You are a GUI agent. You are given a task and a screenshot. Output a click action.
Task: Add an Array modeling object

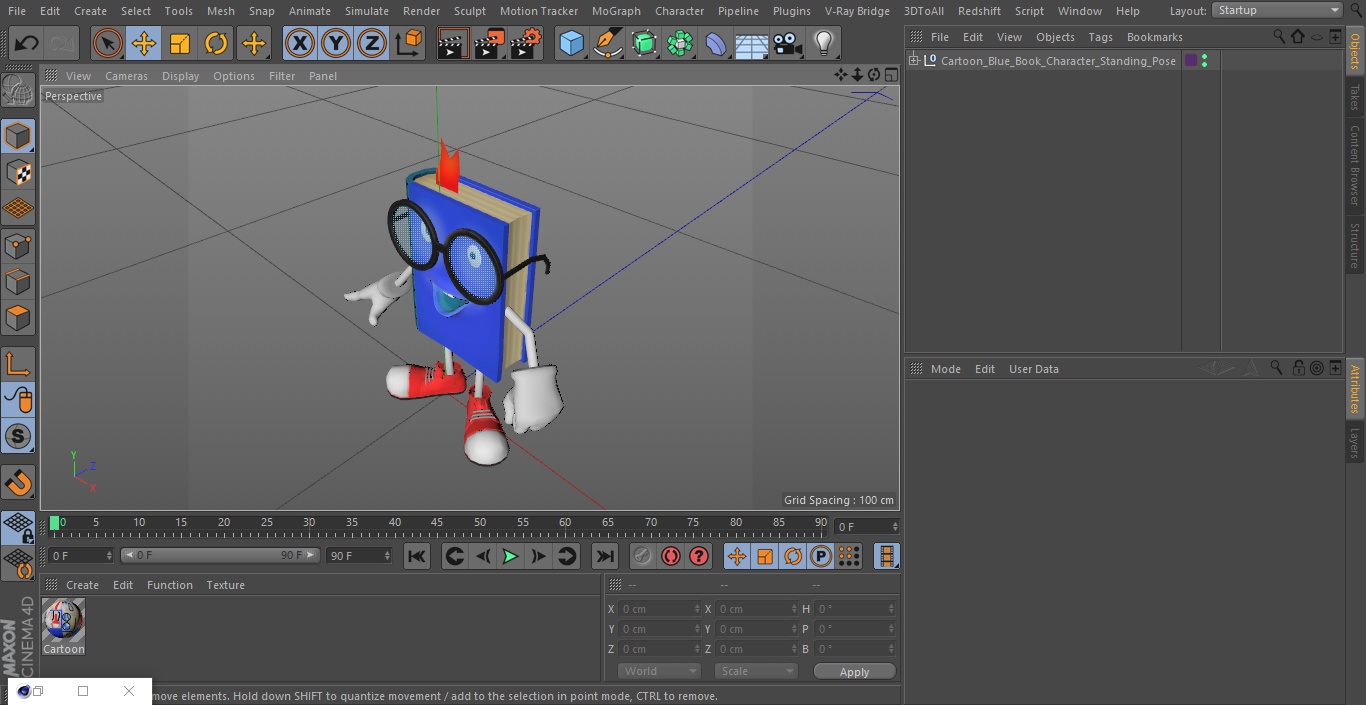pos(680,43)
